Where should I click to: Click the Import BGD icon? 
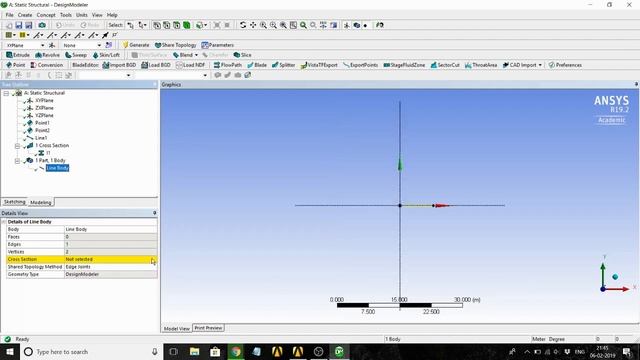tap(119, 65)
